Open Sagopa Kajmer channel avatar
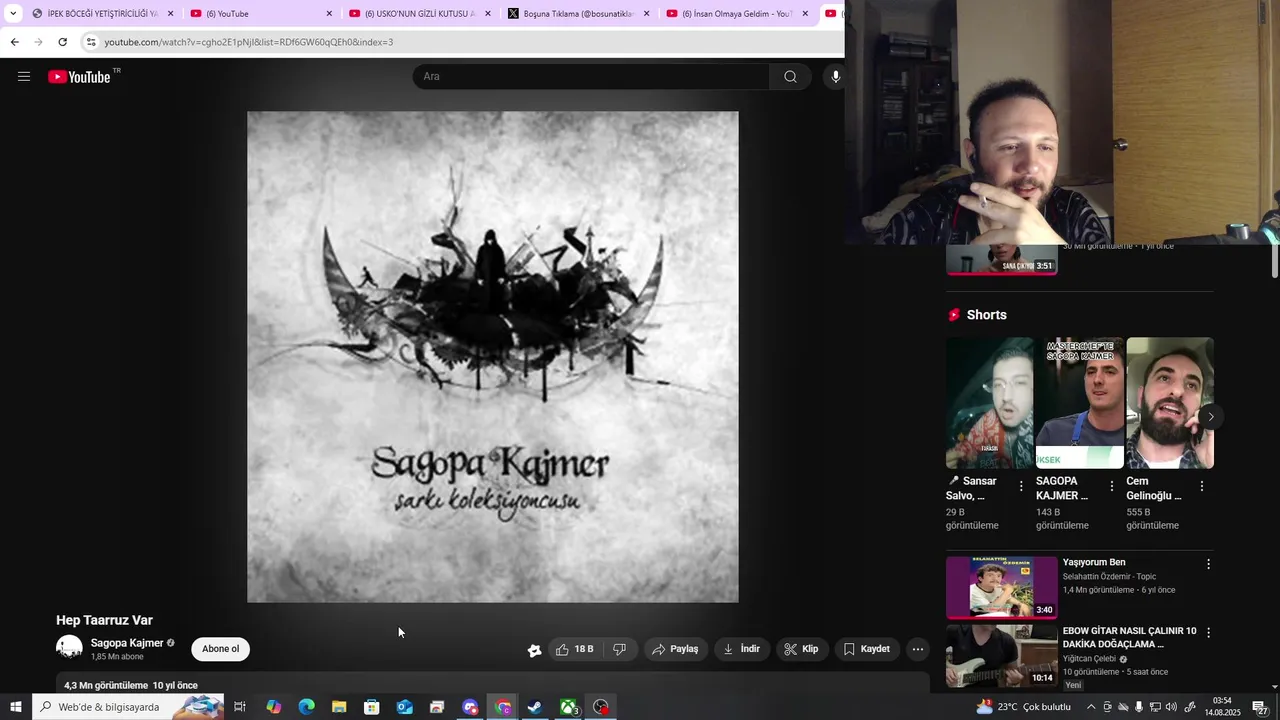1280x720 pixels. click(69, 649)
